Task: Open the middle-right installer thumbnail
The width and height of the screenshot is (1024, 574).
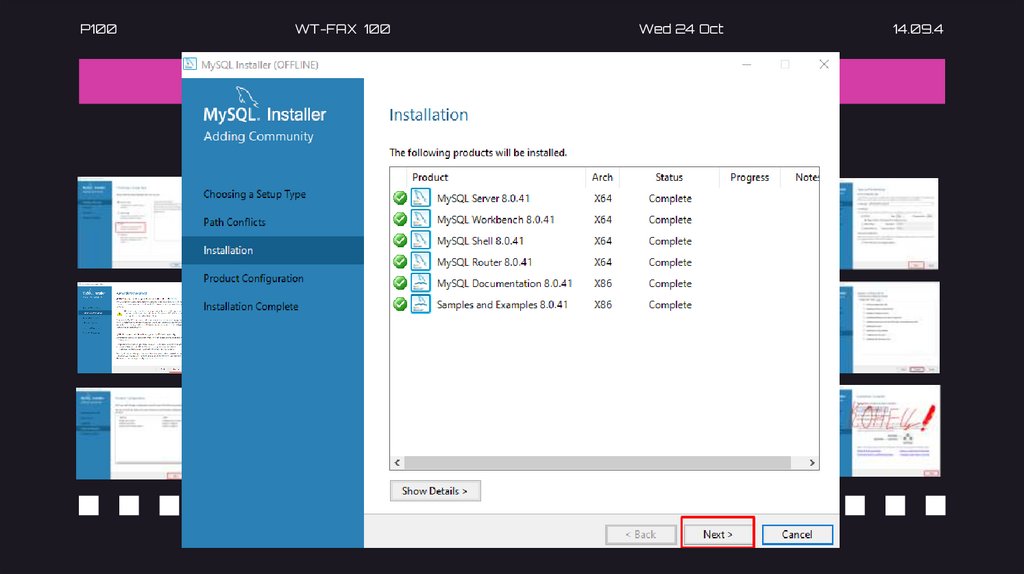Action: pos(890,328)
